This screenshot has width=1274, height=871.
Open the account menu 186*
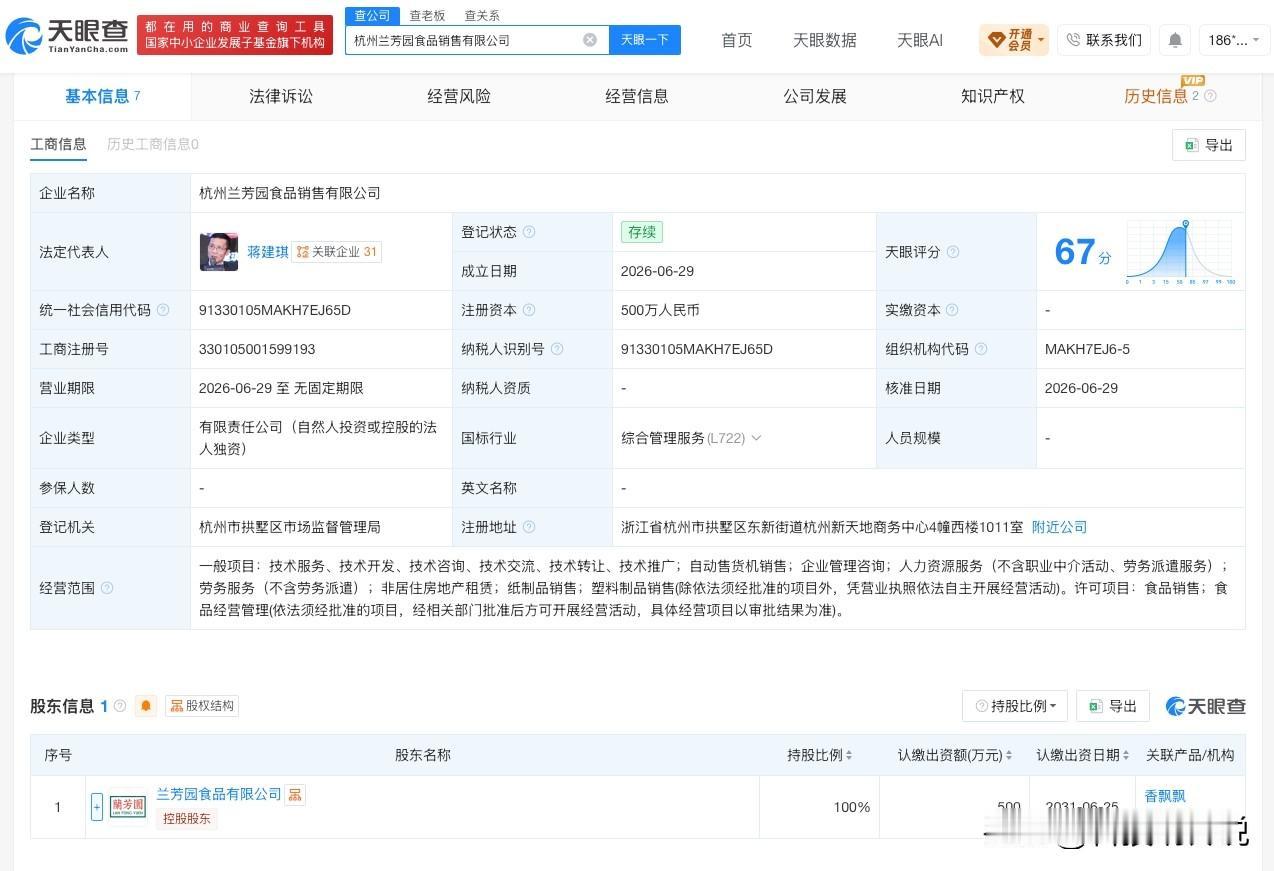1234,40
